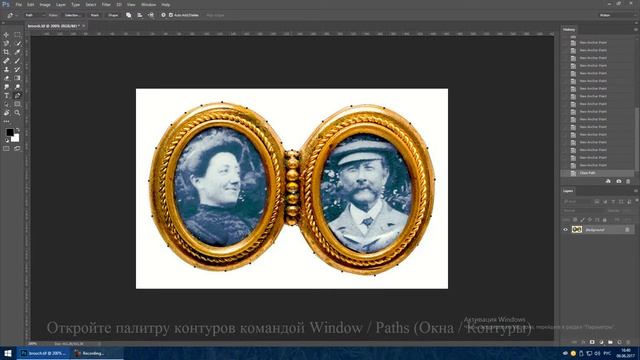Toggle Auto Add/Delete checkbox

(171, 15)
